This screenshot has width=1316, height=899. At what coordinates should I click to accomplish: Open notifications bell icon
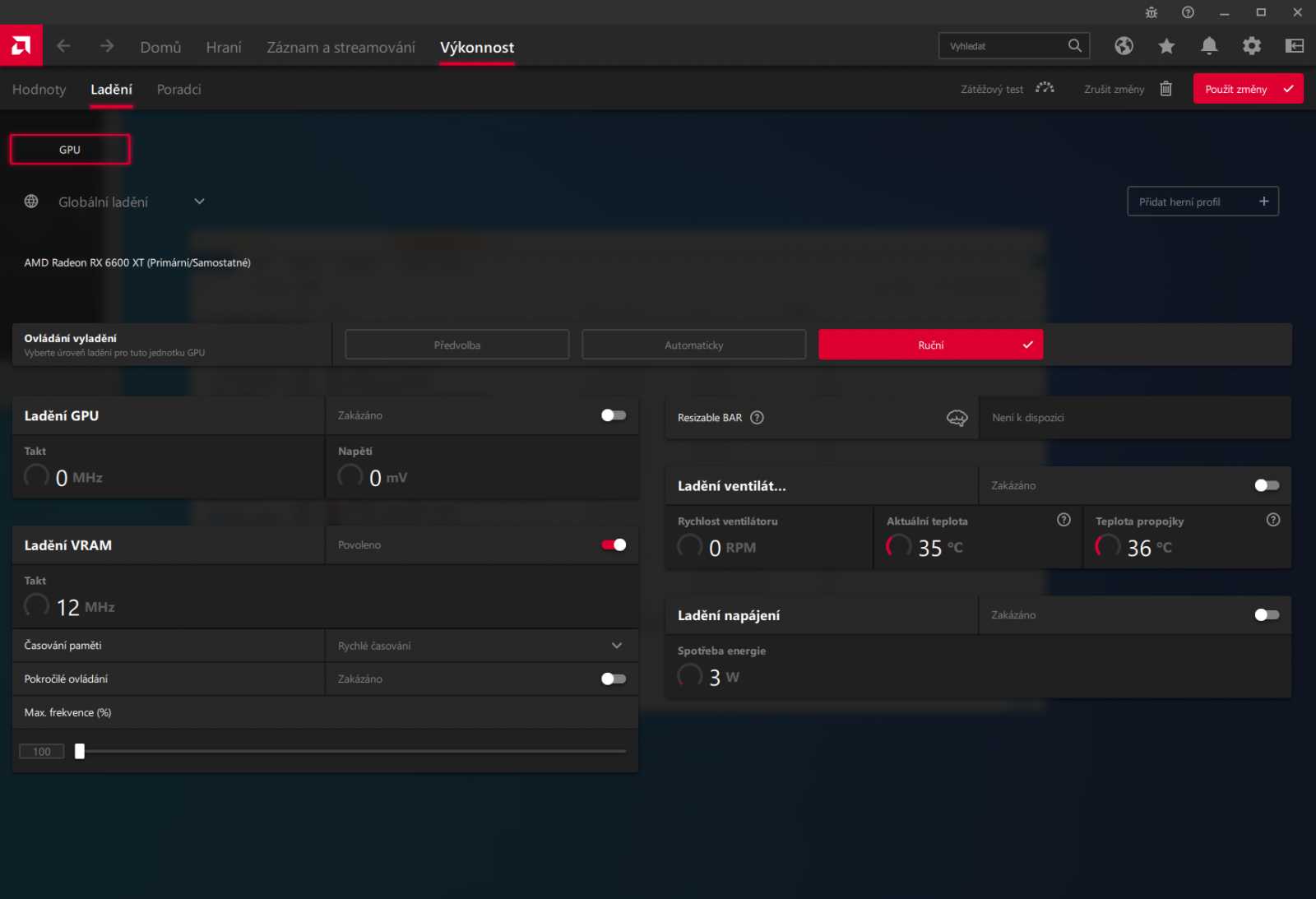[x=1209, y=46]
